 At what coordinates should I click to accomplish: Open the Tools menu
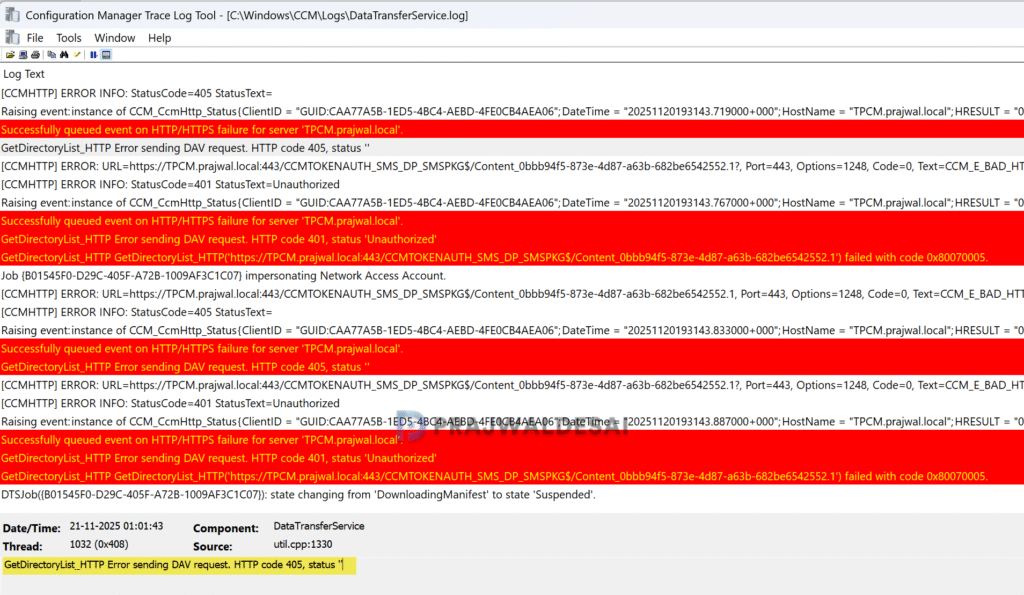click(69, 38)
